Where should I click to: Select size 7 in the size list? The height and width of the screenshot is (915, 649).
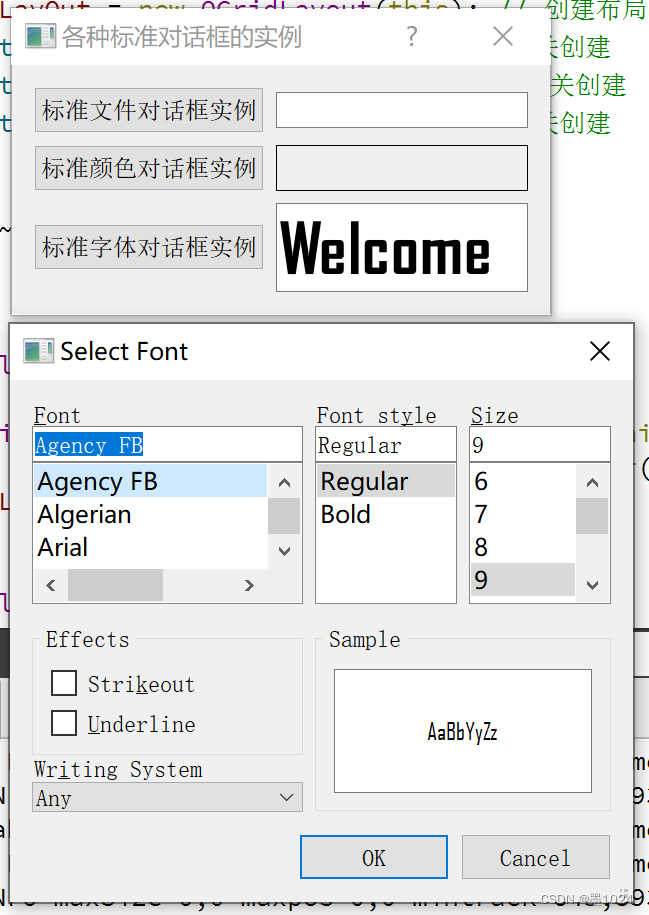pos(523,515)
